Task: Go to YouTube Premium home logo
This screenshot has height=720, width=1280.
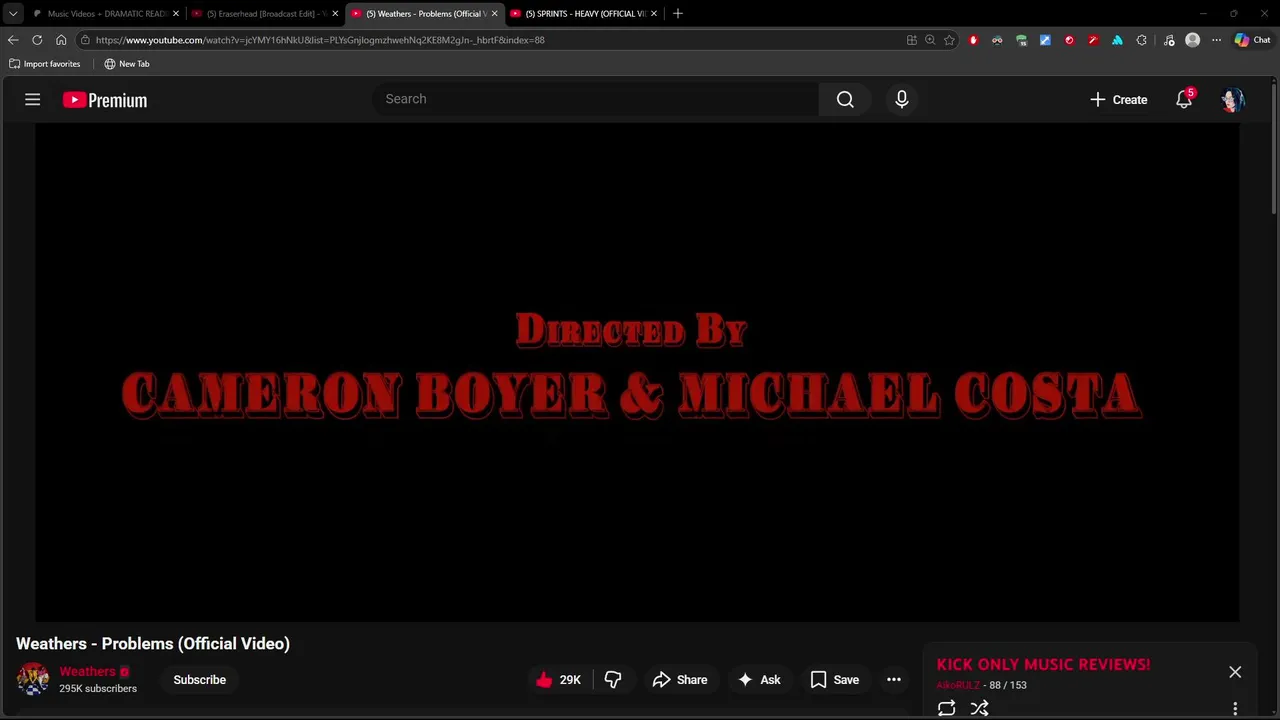Action: pyautogui.click(x=105, y=100)
